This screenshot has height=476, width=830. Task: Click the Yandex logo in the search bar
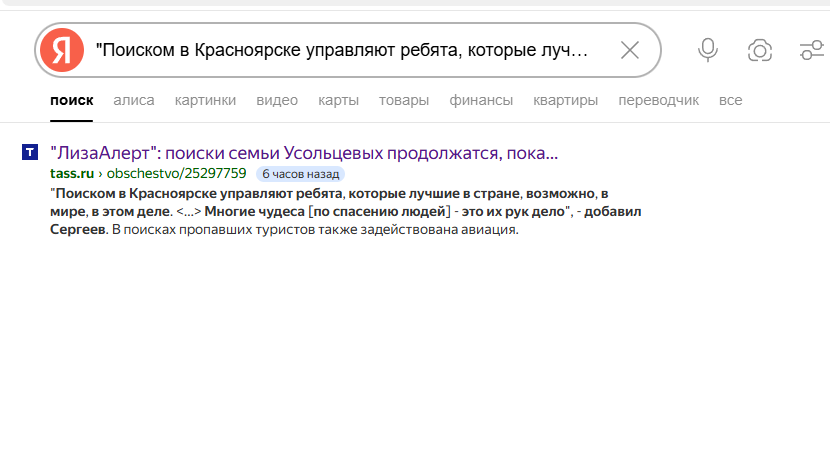(x=62, y=50)
